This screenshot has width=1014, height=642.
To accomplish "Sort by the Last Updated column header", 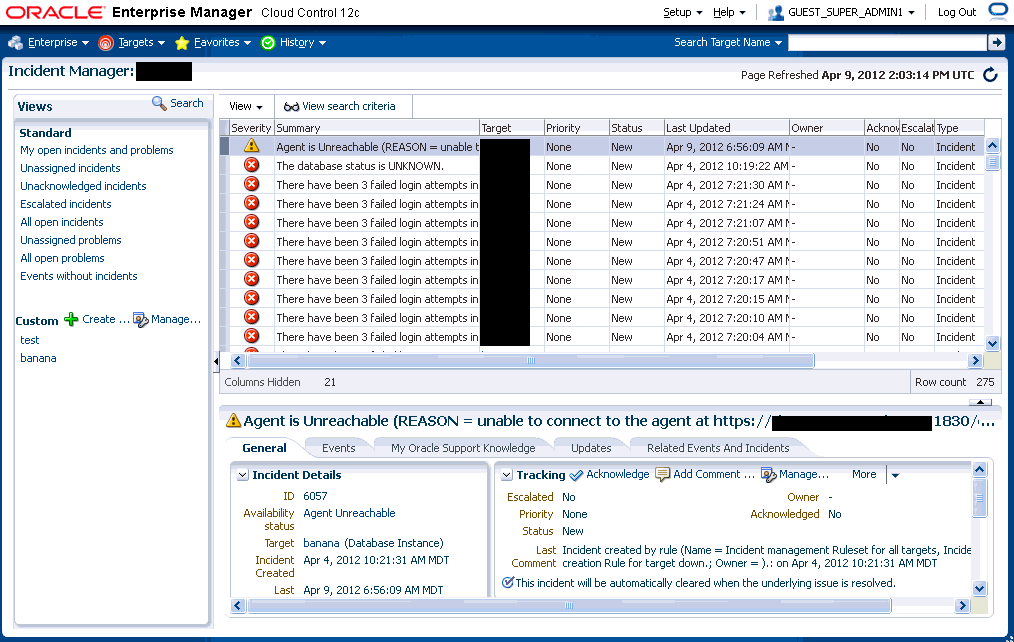I will pyautogui.click(x=726, y=128).
